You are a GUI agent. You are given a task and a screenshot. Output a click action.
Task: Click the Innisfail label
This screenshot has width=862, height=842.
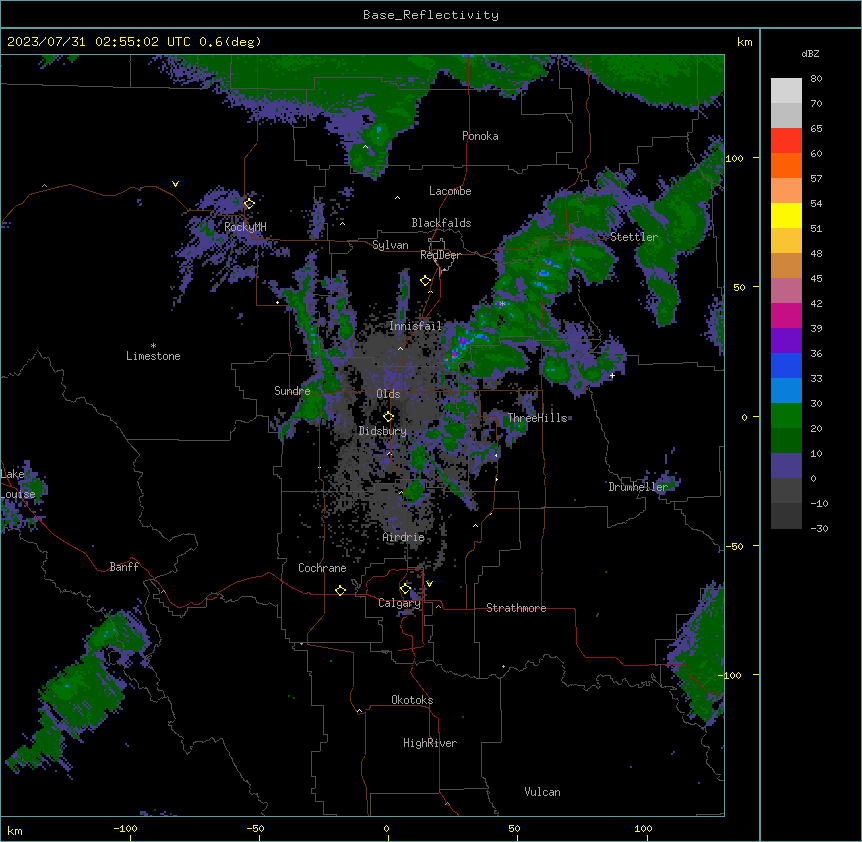(x=415, y=326)
